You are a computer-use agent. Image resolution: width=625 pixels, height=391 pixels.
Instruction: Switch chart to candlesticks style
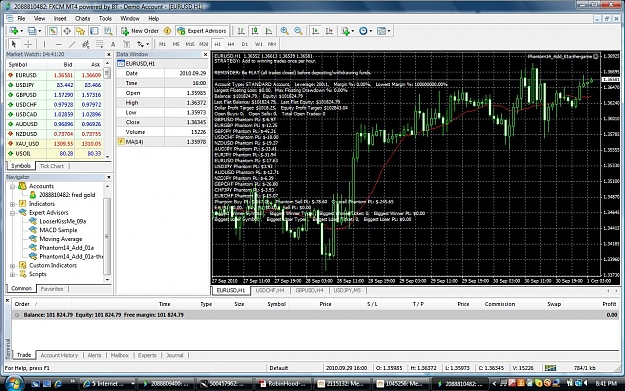[x=255, y=31]
